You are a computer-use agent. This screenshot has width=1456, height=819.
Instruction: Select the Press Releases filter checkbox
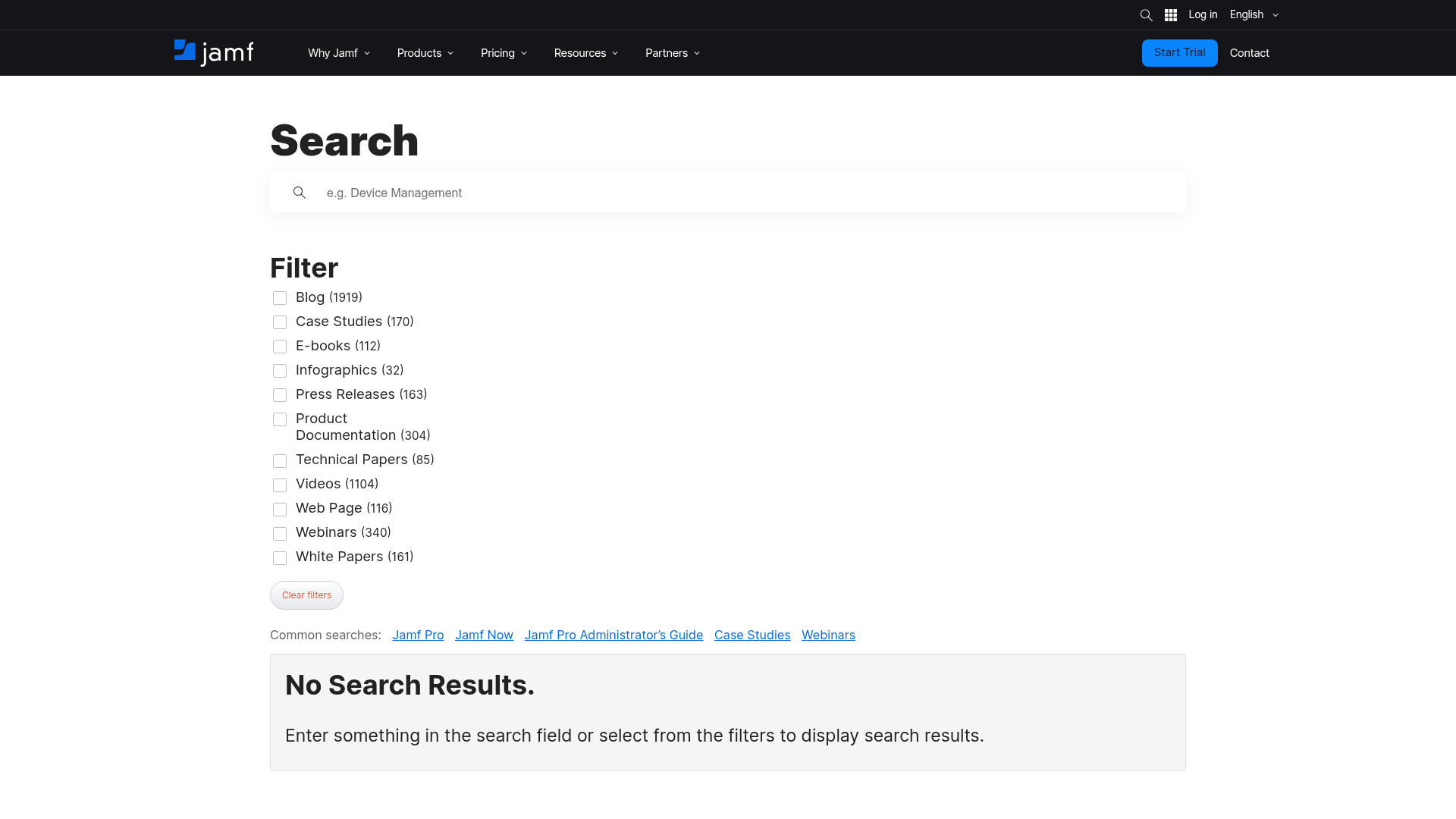[280, 395]
